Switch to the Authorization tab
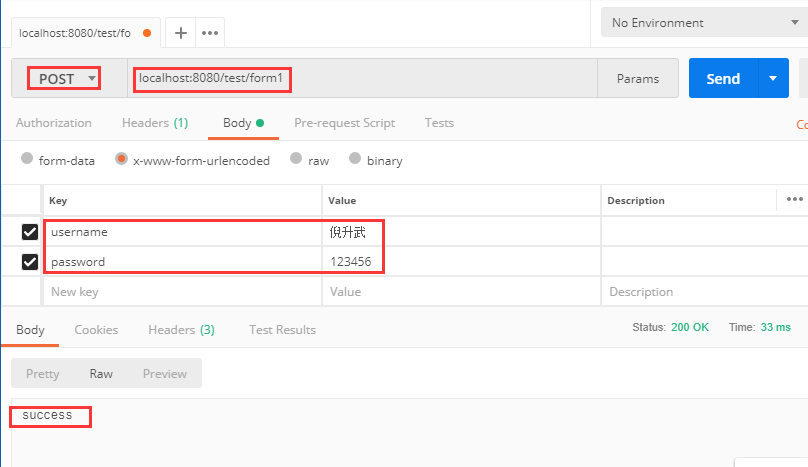The height and width of the screenshot is (467, 808). pyautogui.click(x=54, y=123)
